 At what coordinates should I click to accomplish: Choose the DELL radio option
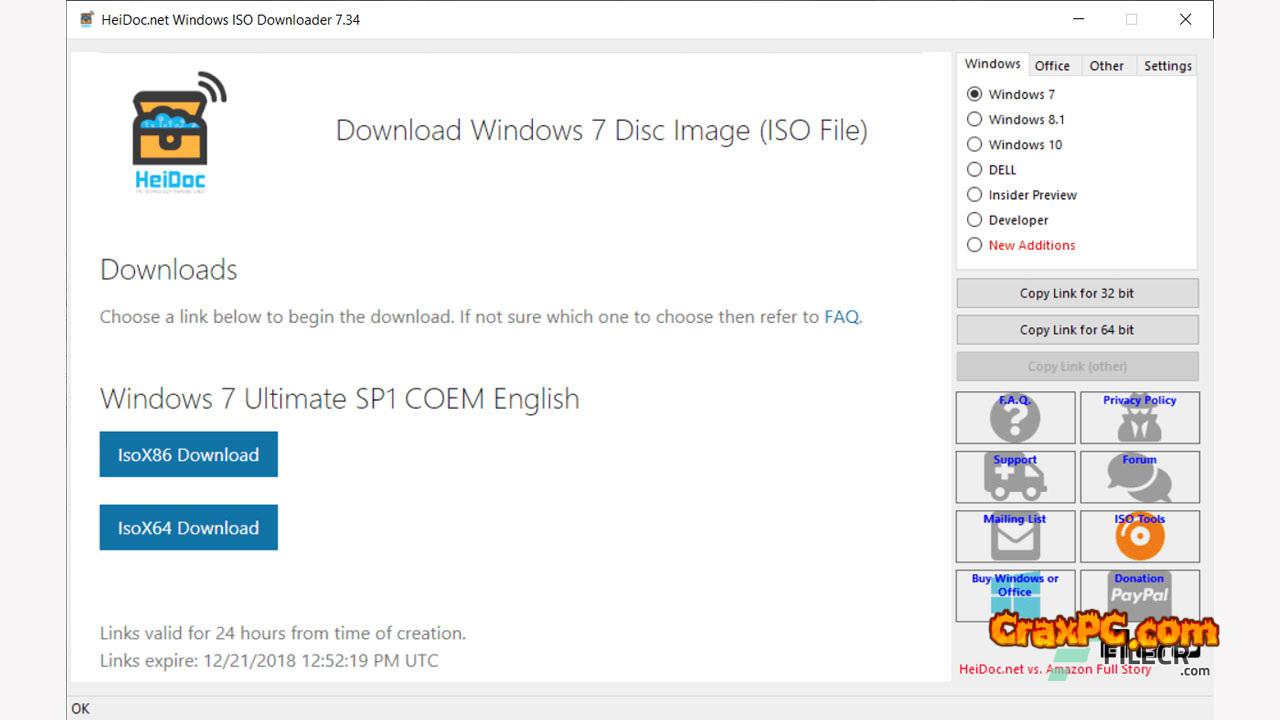(x=974, y=170)
